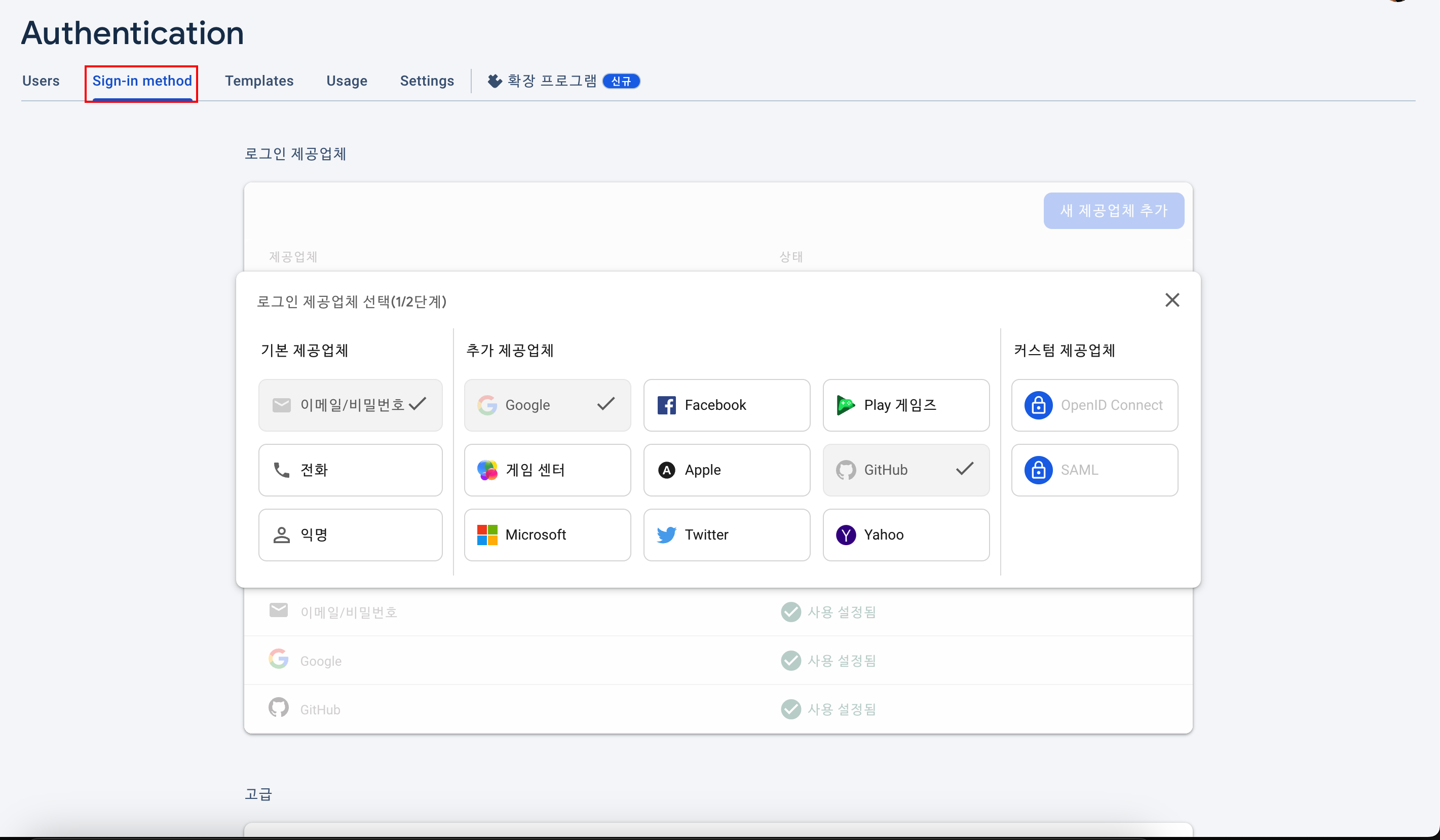
Task: Open the Templates tab
Action: [x=259, y=81]
